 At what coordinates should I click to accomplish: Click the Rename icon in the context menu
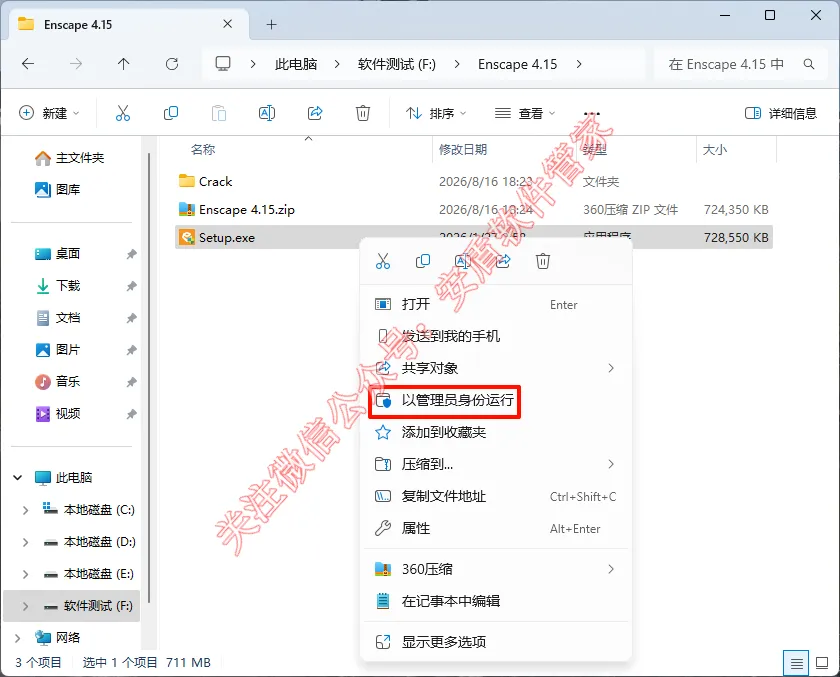462,261
